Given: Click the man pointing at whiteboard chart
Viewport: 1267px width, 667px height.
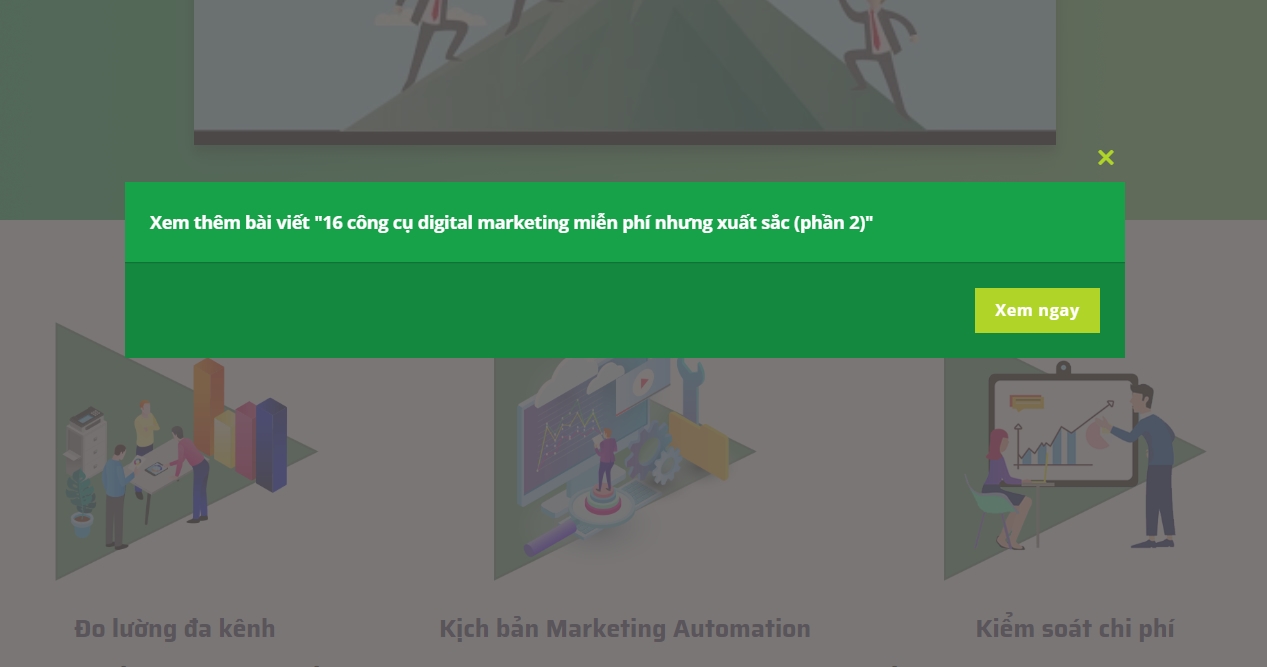Looking at the screenshot, I should (1150, 465).
